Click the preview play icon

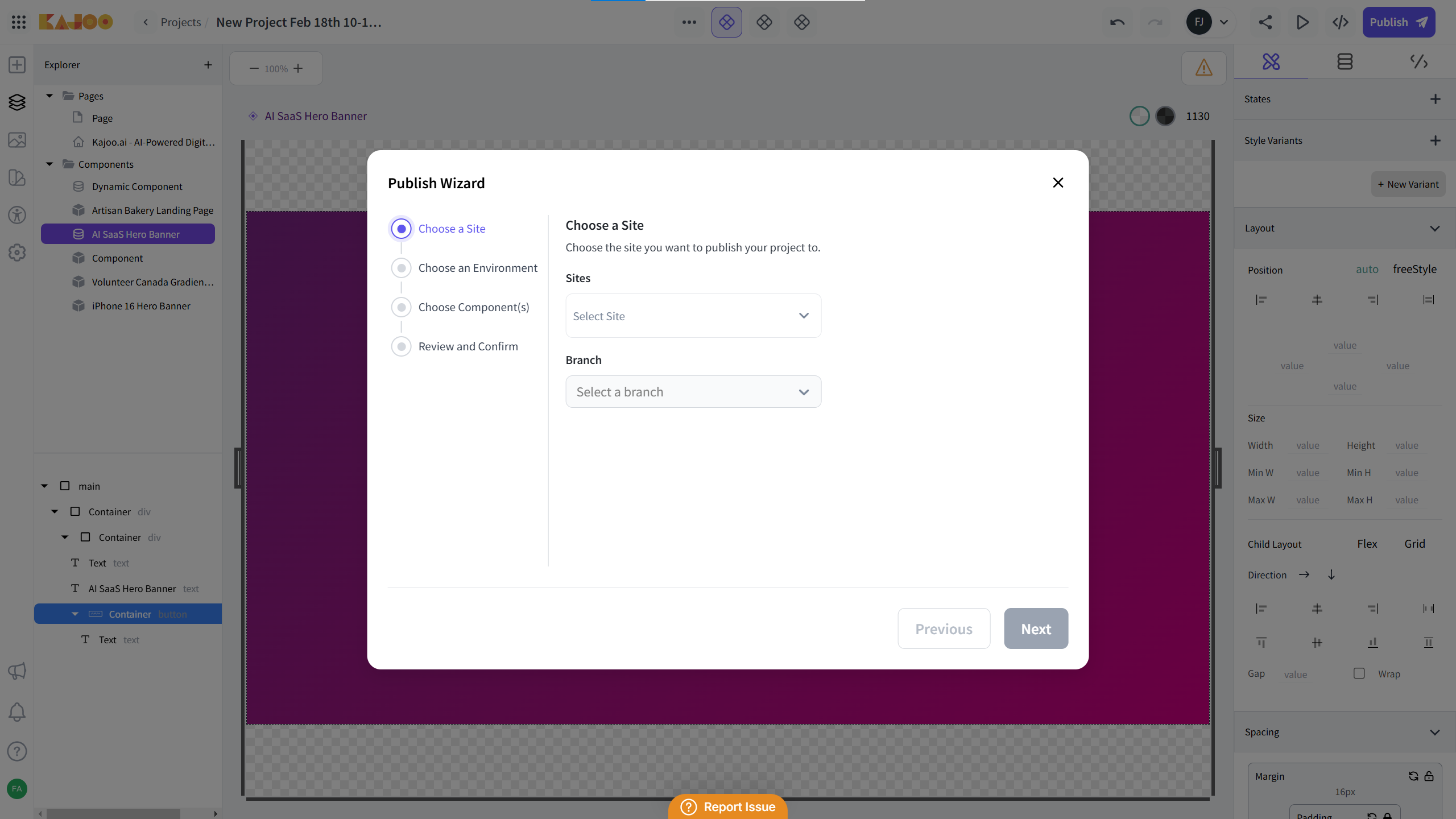tap(1302, 22)
